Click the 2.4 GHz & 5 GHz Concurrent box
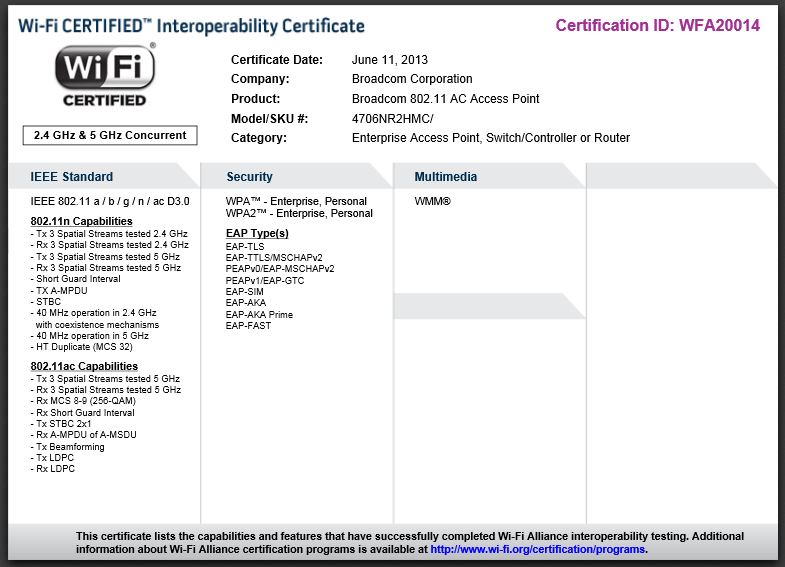The height and width of the screenshot is (567, 785). (110, 135)
